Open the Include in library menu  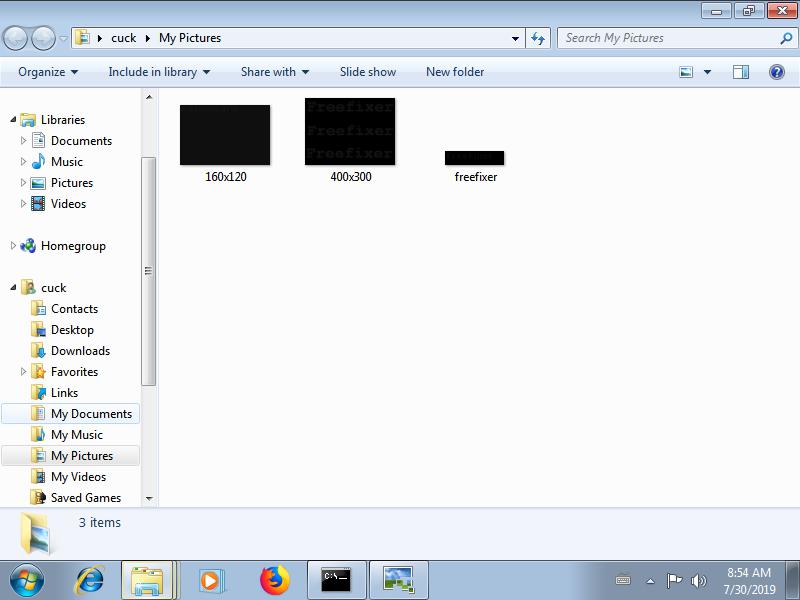coord(159,72)
